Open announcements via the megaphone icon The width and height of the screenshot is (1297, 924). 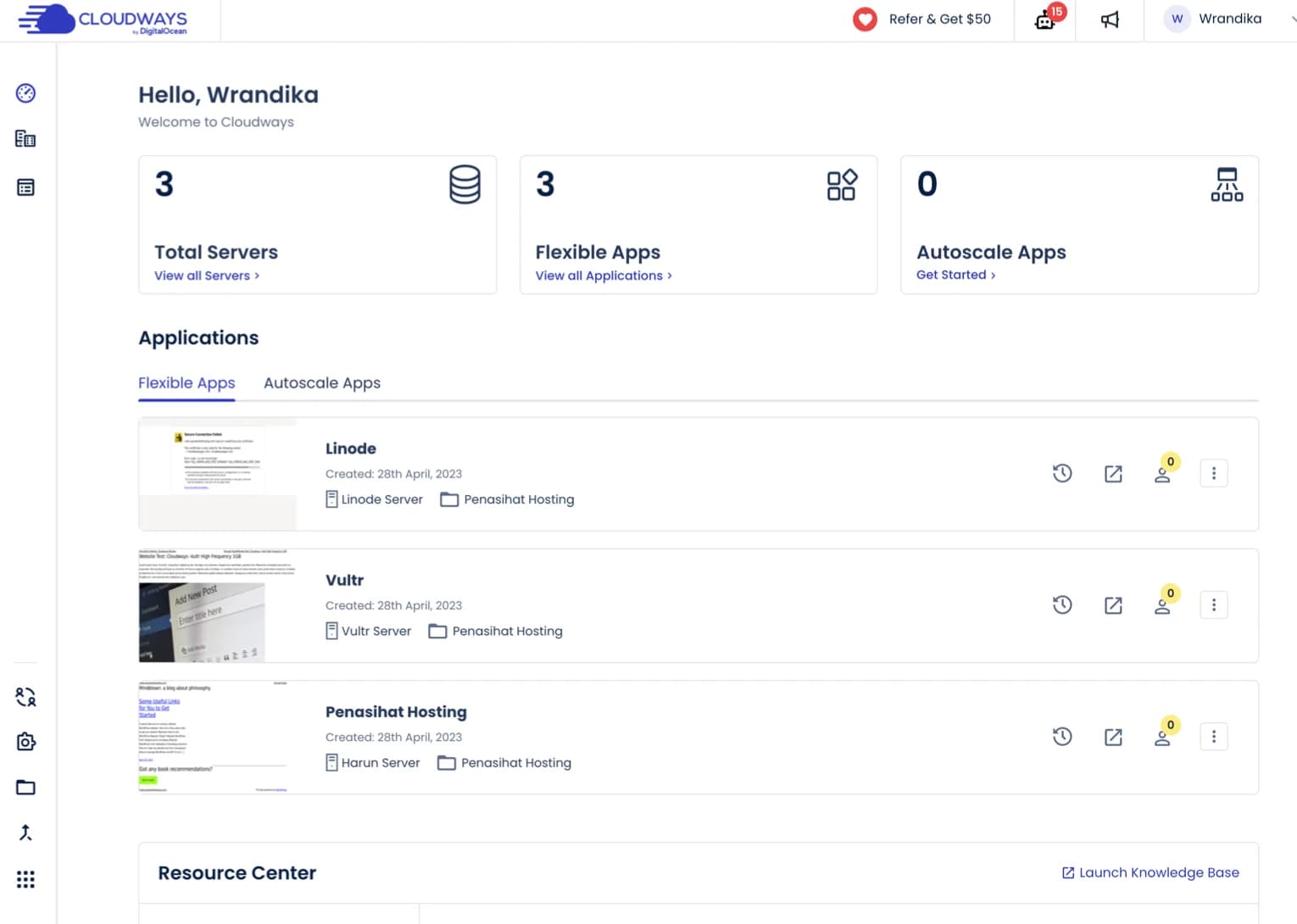[1110, 19]
